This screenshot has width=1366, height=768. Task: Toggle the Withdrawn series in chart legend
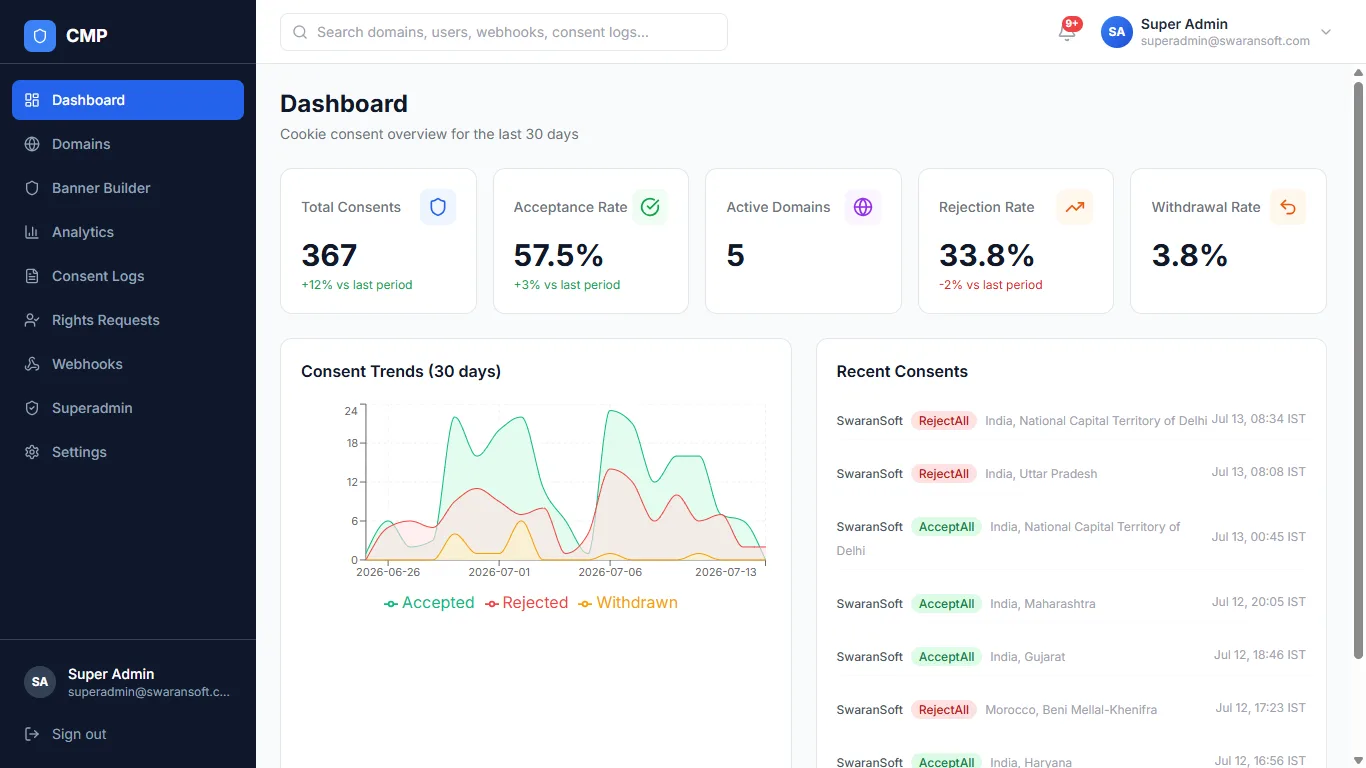[x=628, y=603]
